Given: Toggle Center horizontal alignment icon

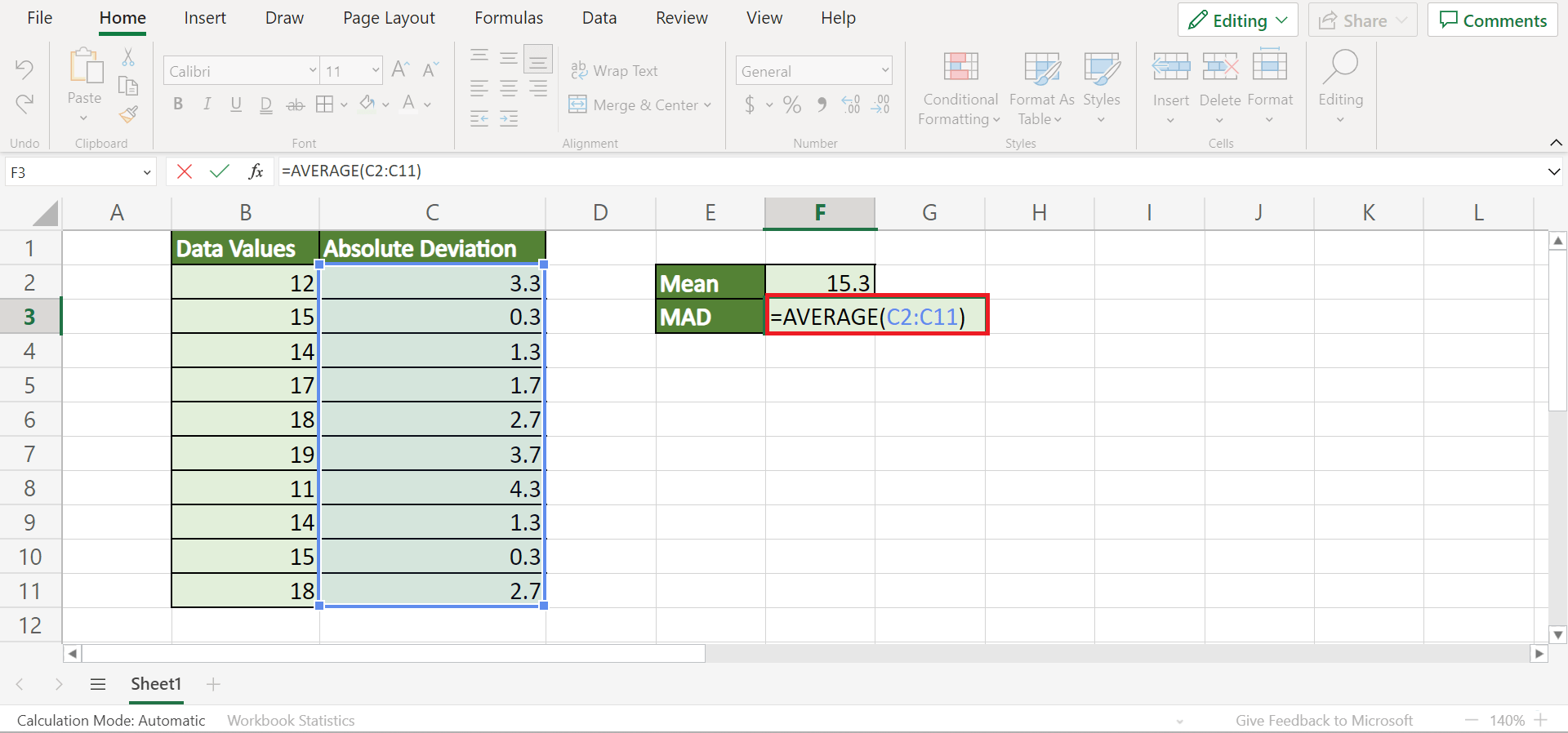Looking at the screenshot, I should point(509,88).
